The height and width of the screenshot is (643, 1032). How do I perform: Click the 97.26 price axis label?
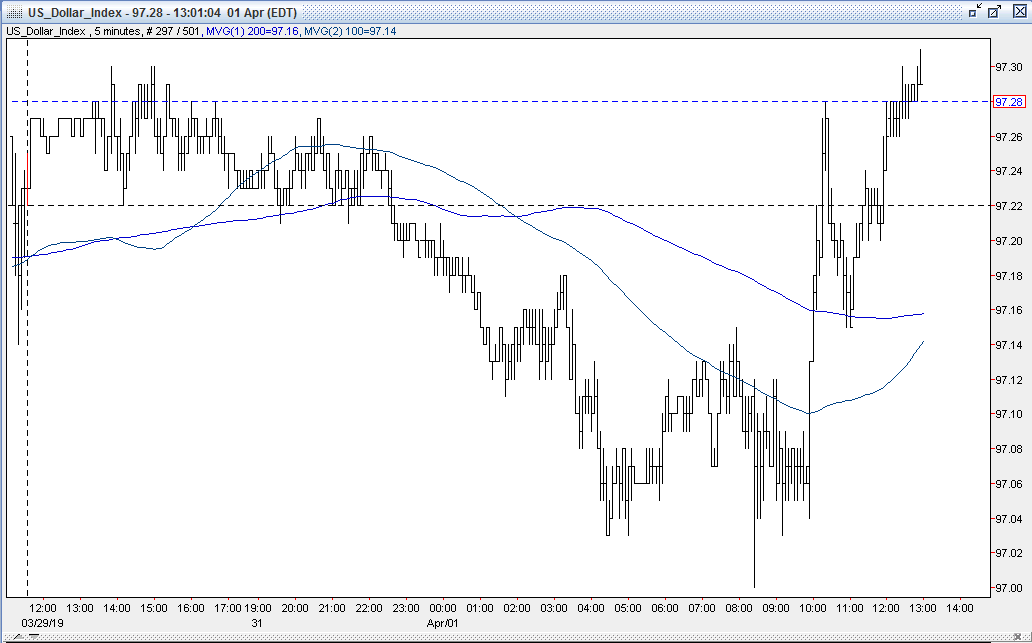(1008, 137)
